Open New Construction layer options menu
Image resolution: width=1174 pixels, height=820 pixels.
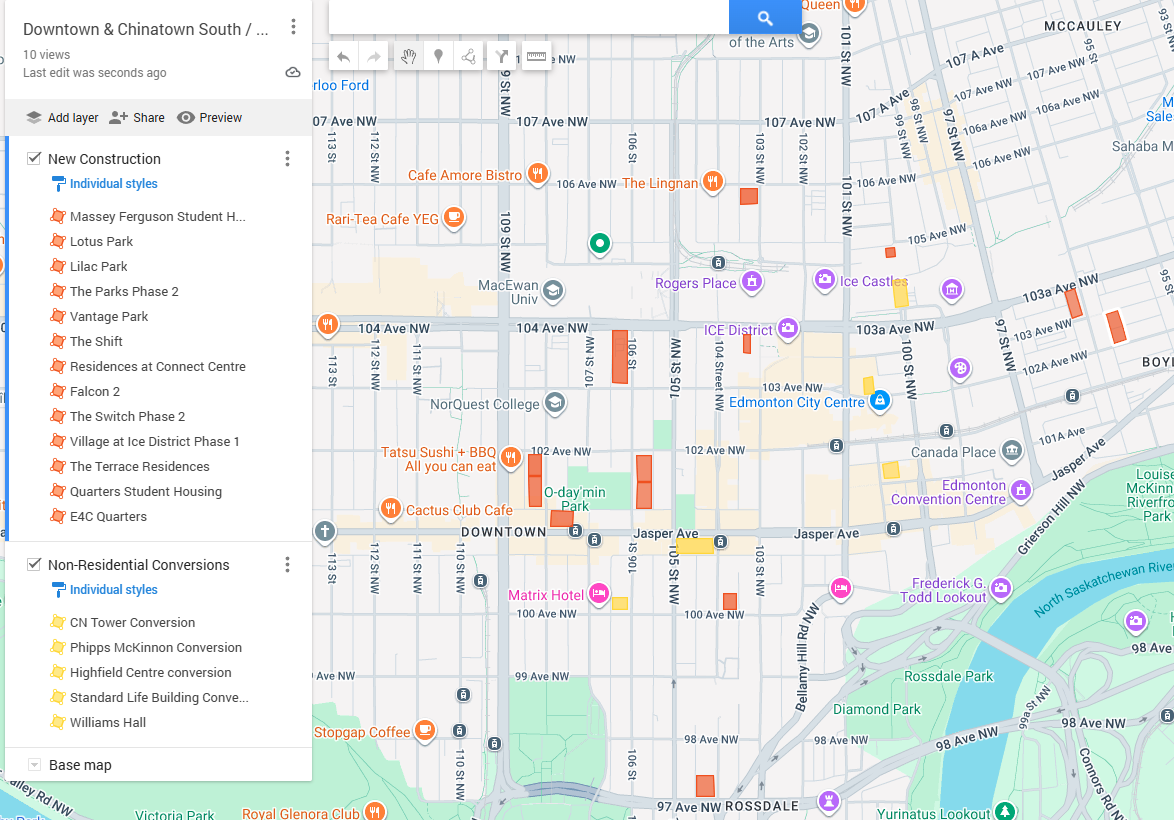point(288,158)
